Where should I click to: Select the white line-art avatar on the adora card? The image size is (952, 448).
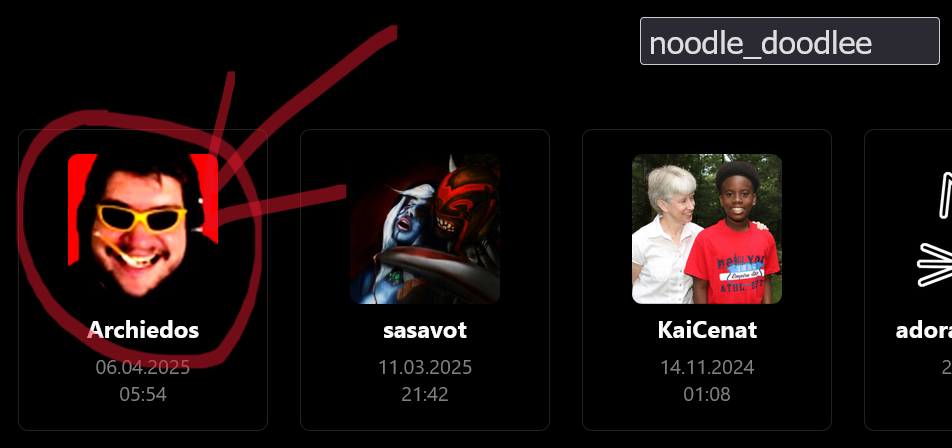[934, 228]
